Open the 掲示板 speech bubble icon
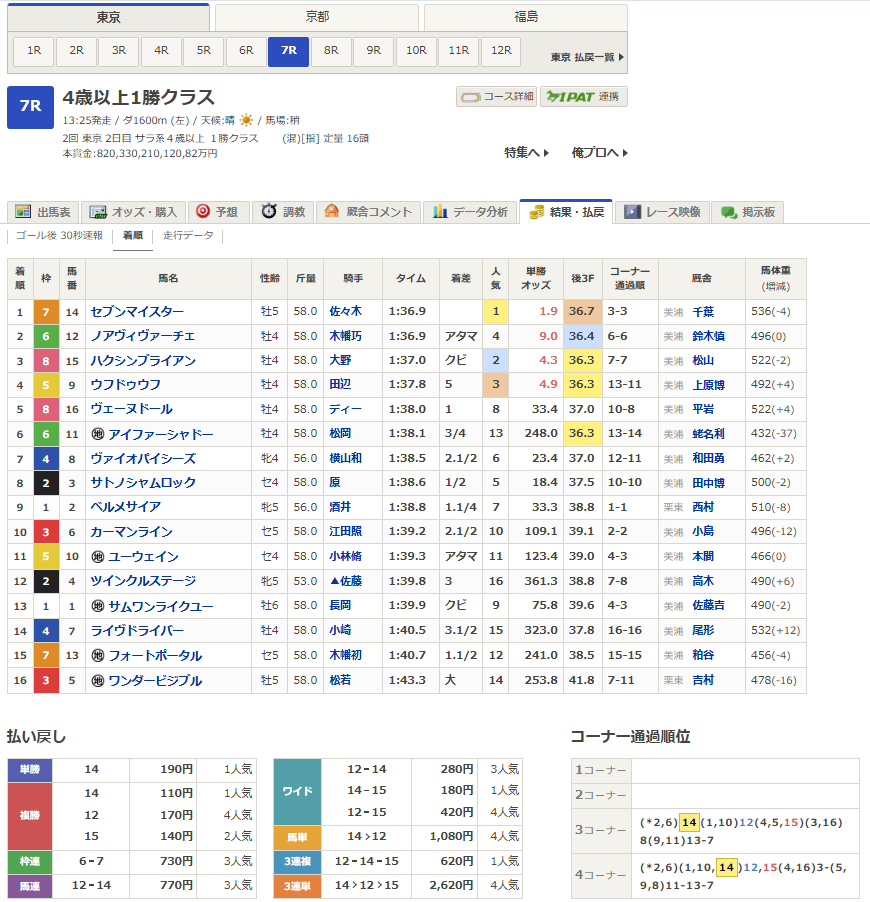The image size is (870, 902). click(x=729, y=212)
